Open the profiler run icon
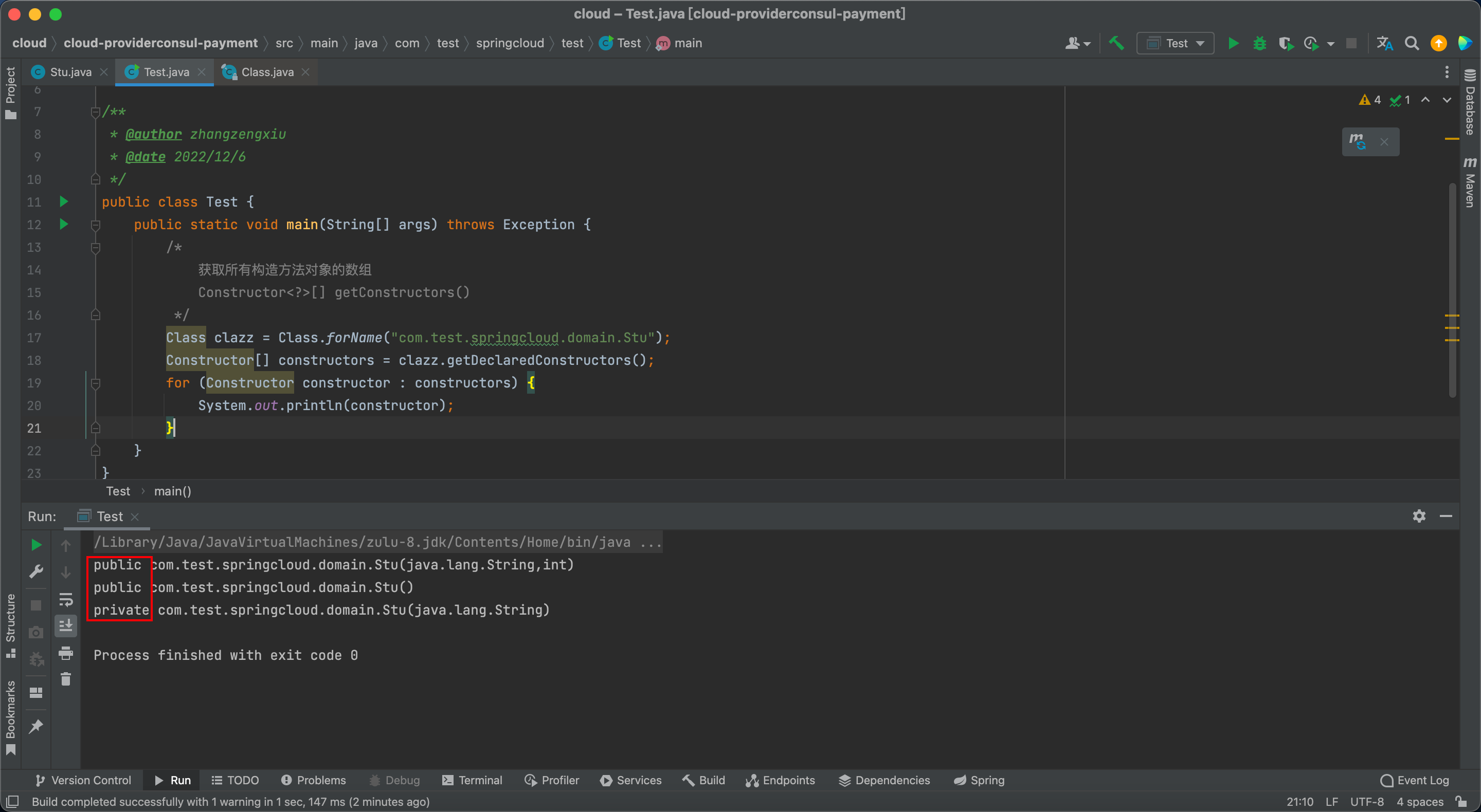1481x812 pixels. [x=1311, y=43]
